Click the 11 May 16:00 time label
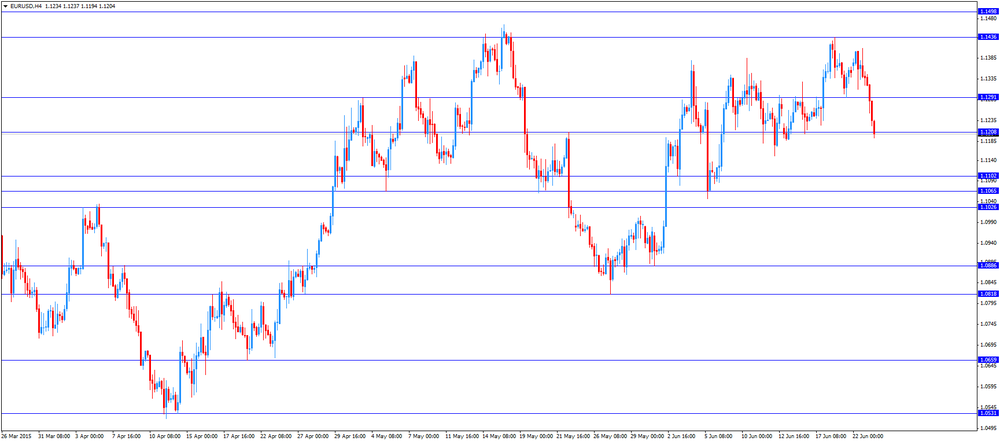Screen dimensions: 1000x441 (462, 437)
